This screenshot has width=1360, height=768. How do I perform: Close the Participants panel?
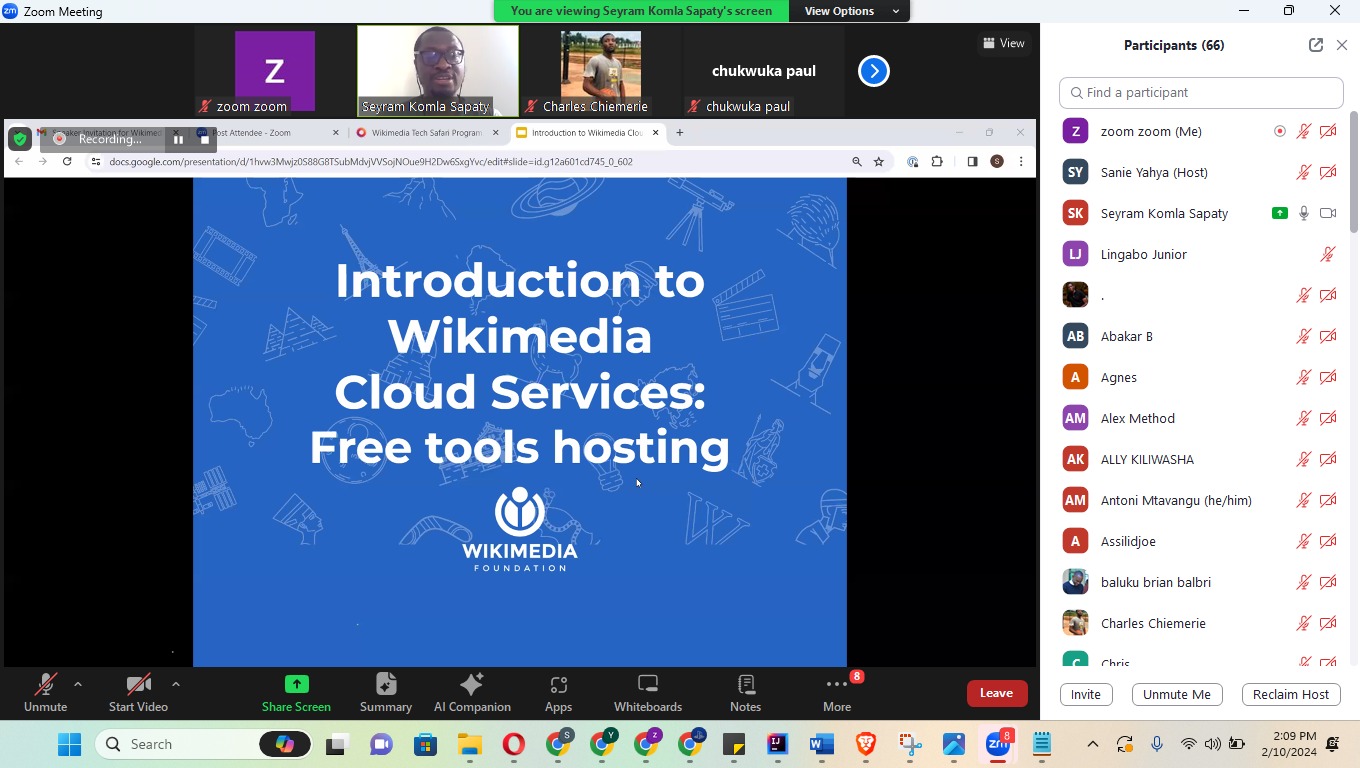(x=1342, y=45)
